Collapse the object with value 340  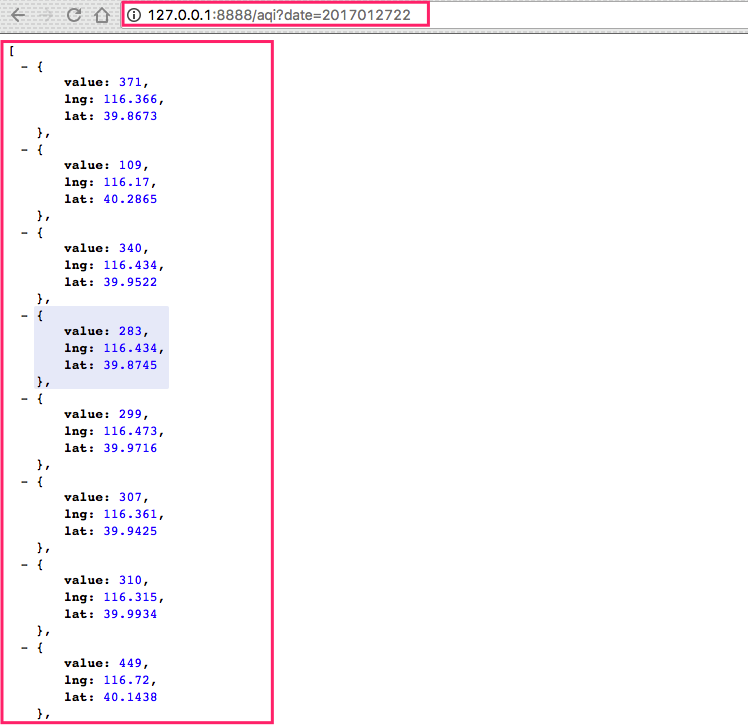click(x=24, y=233)
